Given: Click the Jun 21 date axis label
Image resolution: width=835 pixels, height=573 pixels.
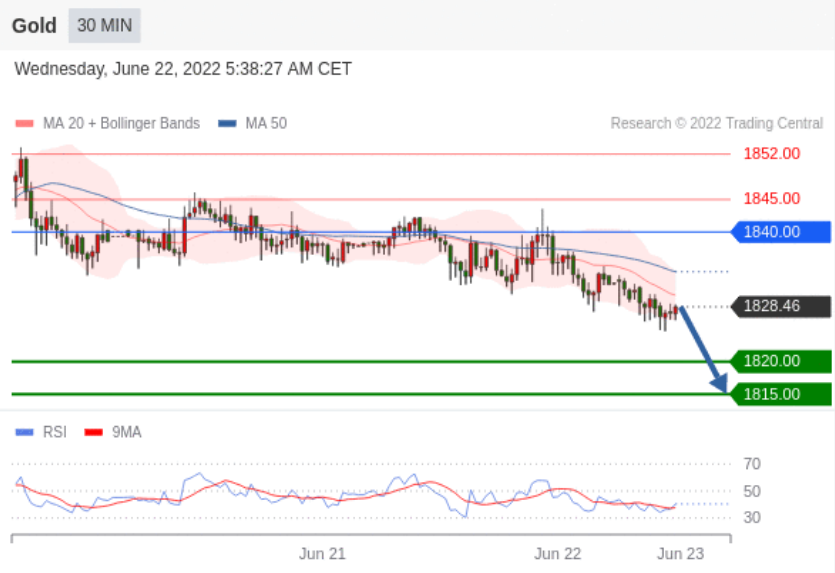Looking at the screenshot, I should click(x=322, y=554).
